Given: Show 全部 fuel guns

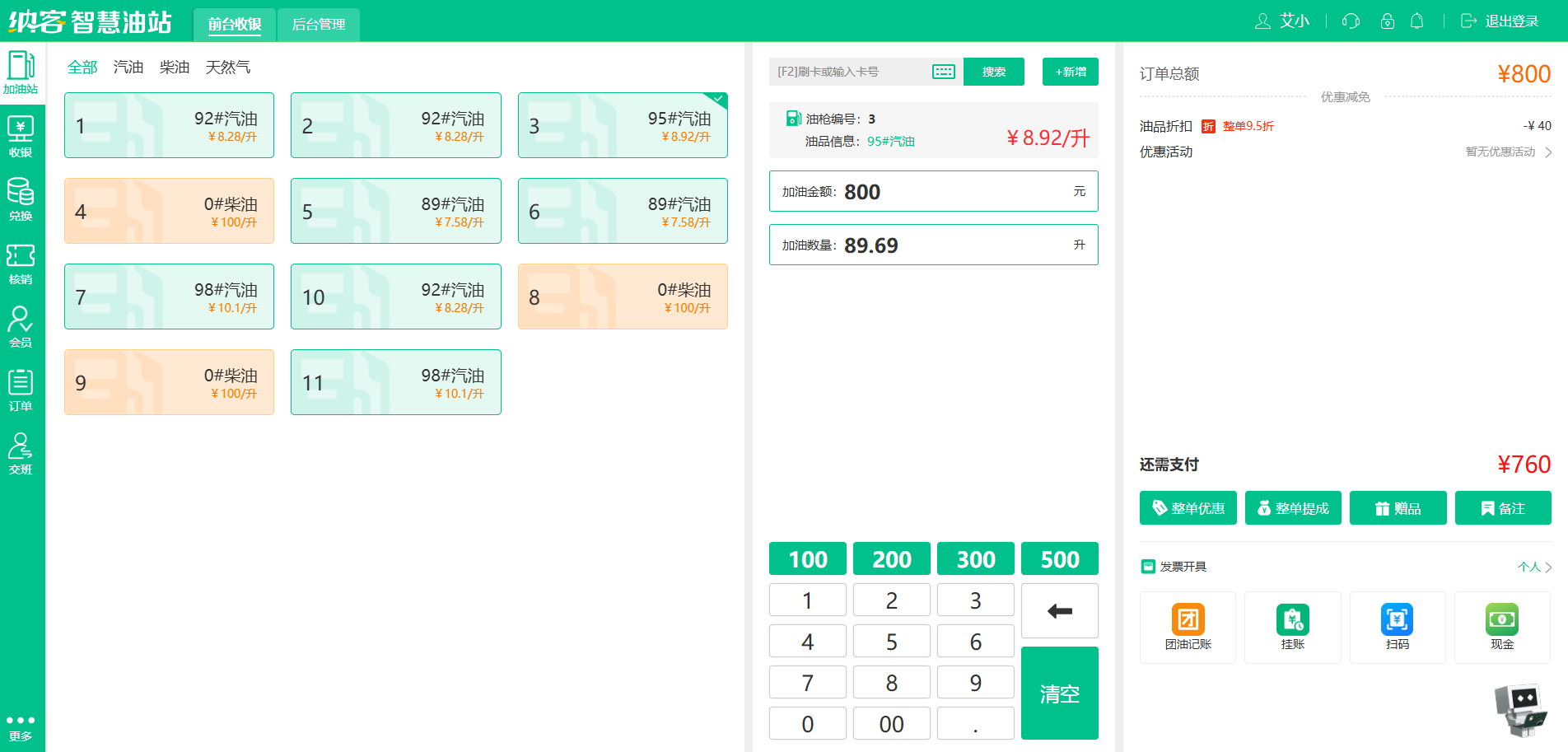Looking at the screenshot, I should click(x=82, y=67).
